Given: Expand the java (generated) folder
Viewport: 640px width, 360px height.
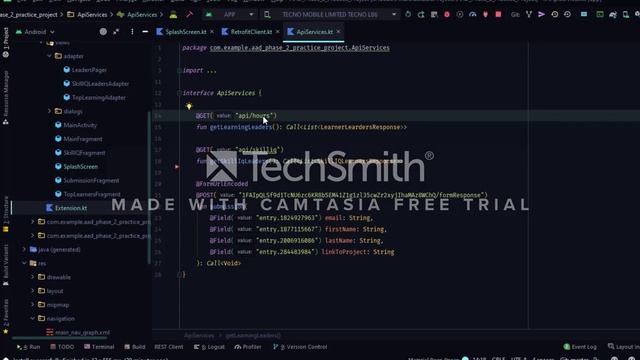Looking at the screenshot, I should [x=24, y=249].
